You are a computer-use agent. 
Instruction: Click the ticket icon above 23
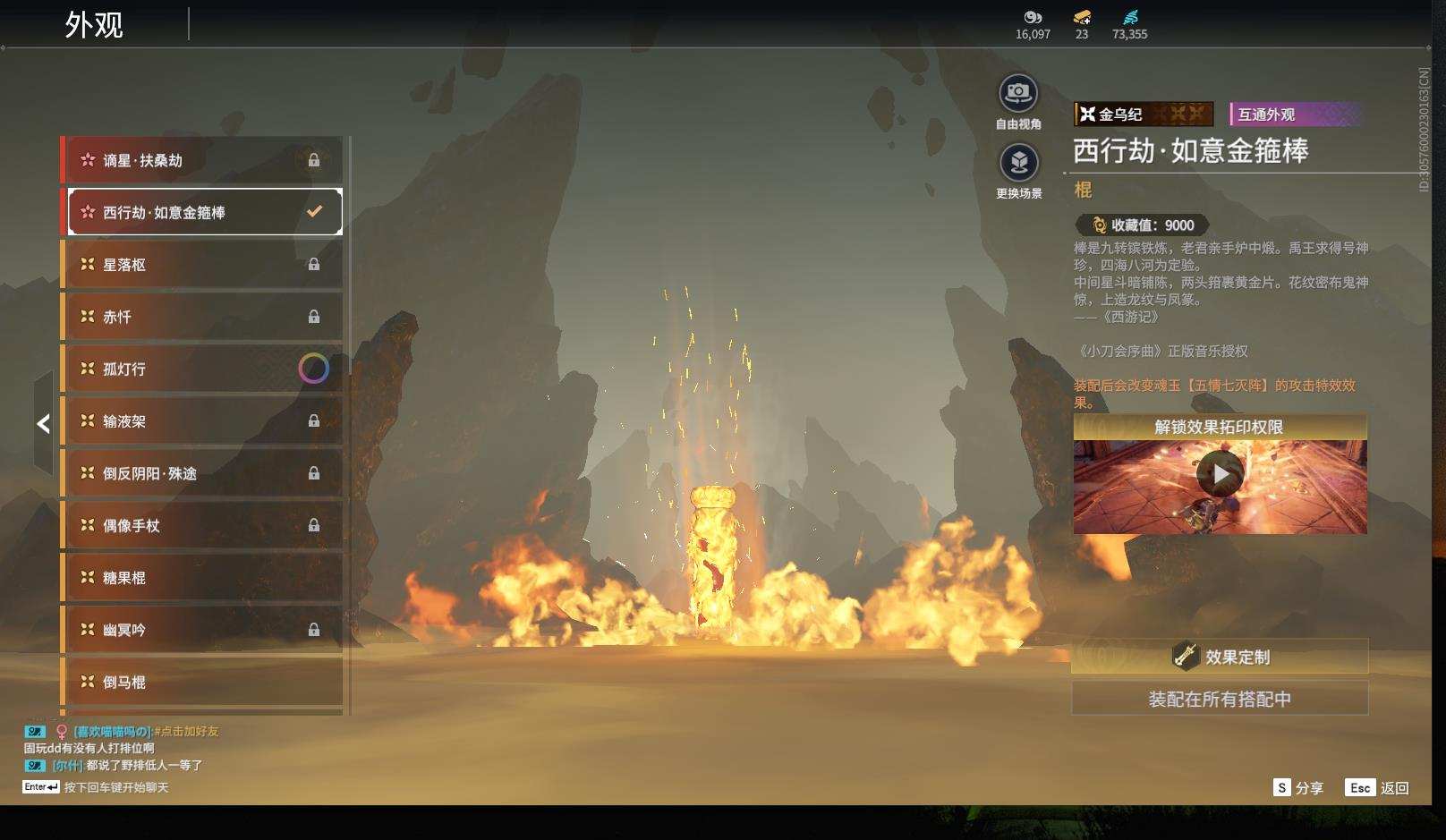[x=1082, y=17]
